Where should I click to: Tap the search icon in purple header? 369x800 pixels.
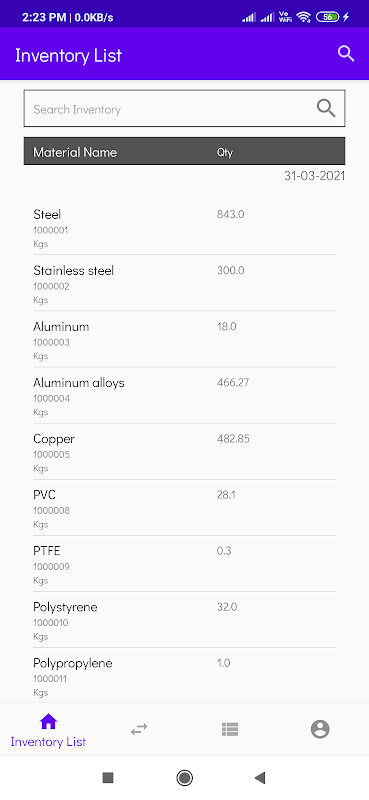[x=346, y=54]
